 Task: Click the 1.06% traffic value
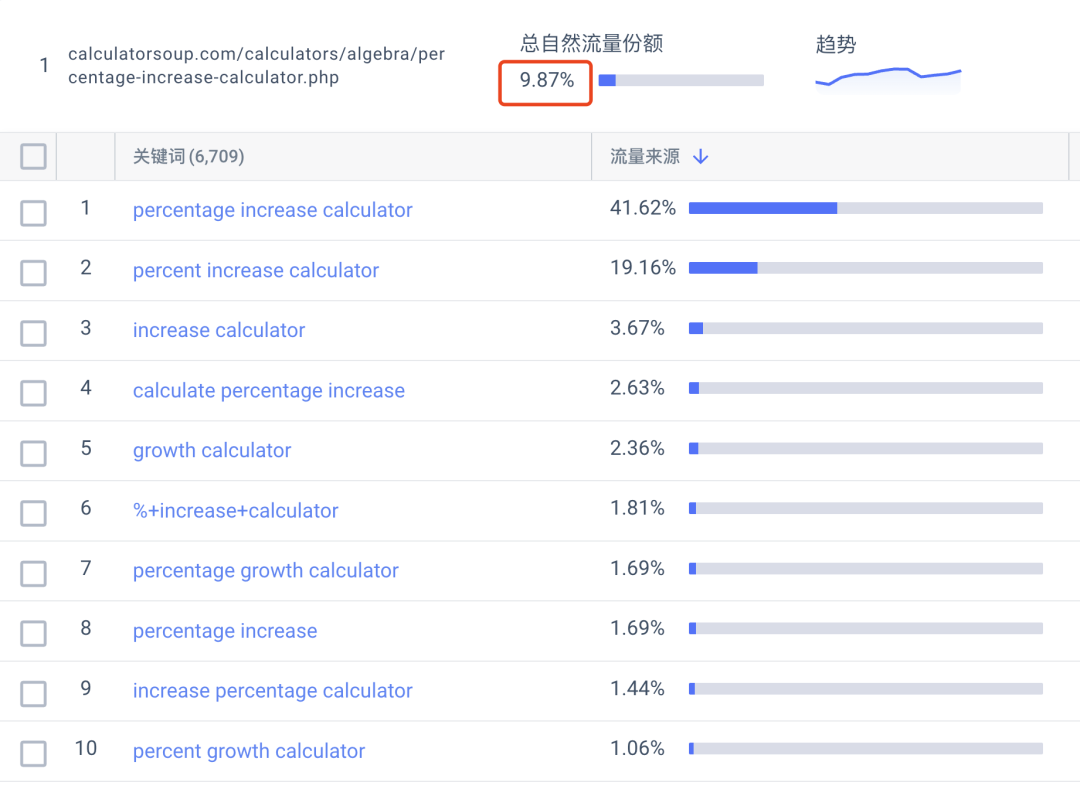pyautogui.click(x=637, y=748)
